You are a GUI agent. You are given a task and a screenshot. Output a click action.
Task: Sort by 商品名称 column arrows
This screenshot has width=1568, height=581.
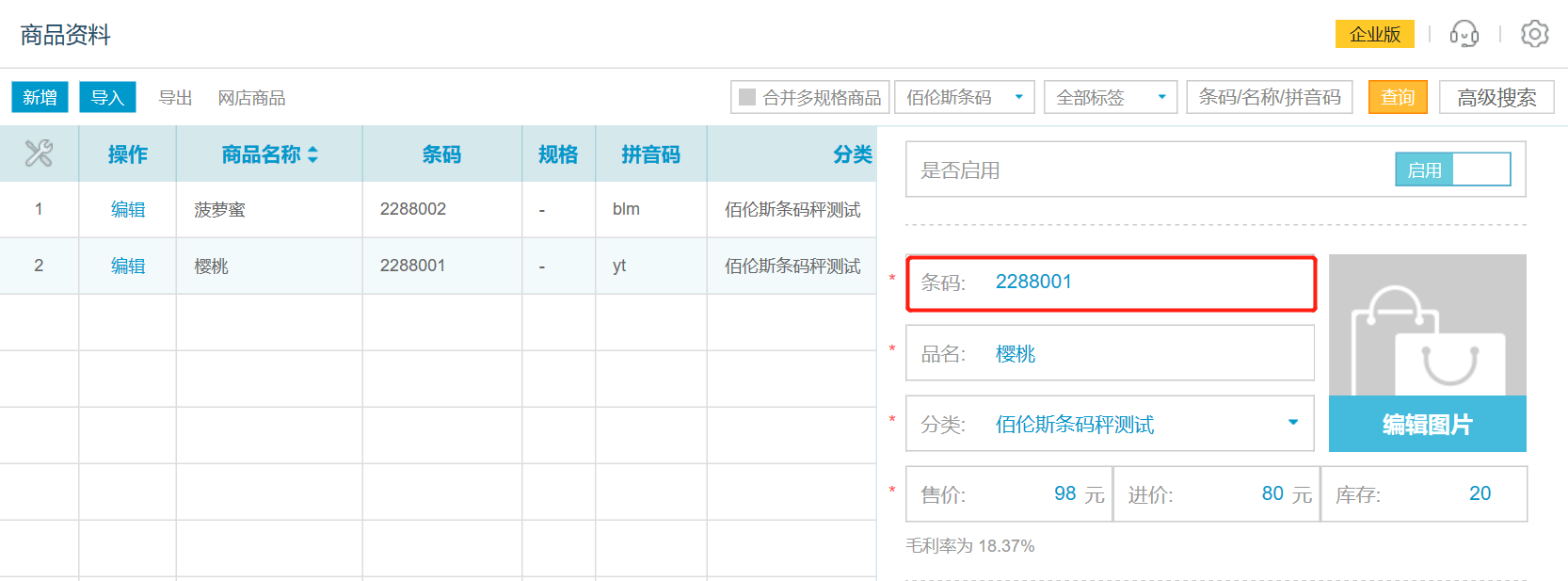pos(312,154)
